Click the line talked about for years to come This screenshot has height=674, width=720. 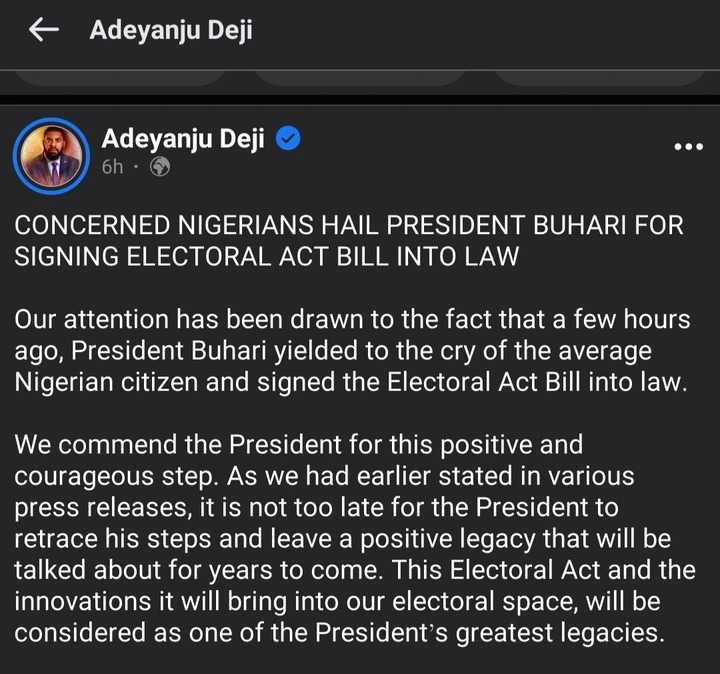point(353,570)
